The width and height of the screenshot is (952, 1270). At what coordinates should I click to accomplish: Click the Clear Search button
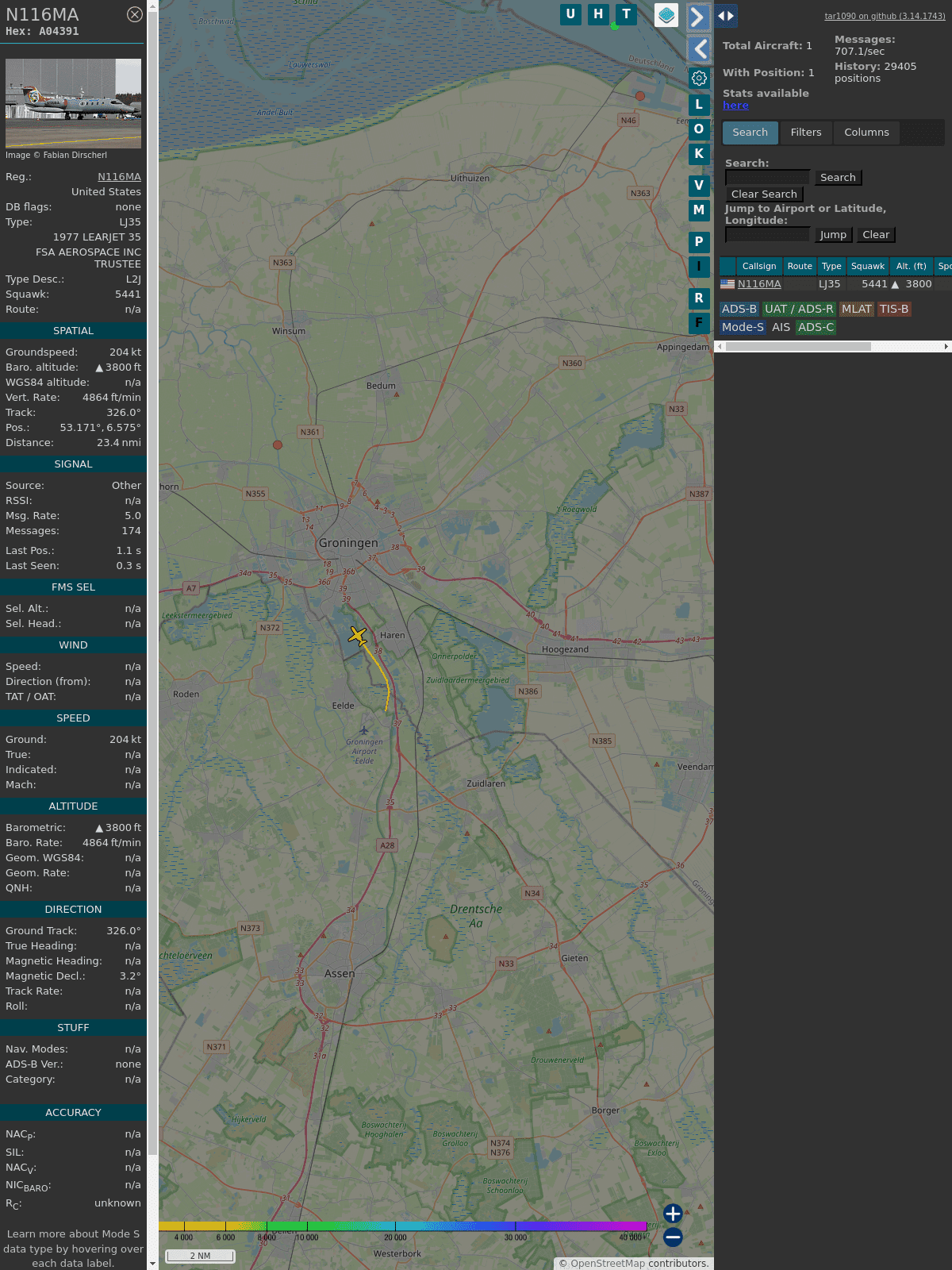(764, 194)
